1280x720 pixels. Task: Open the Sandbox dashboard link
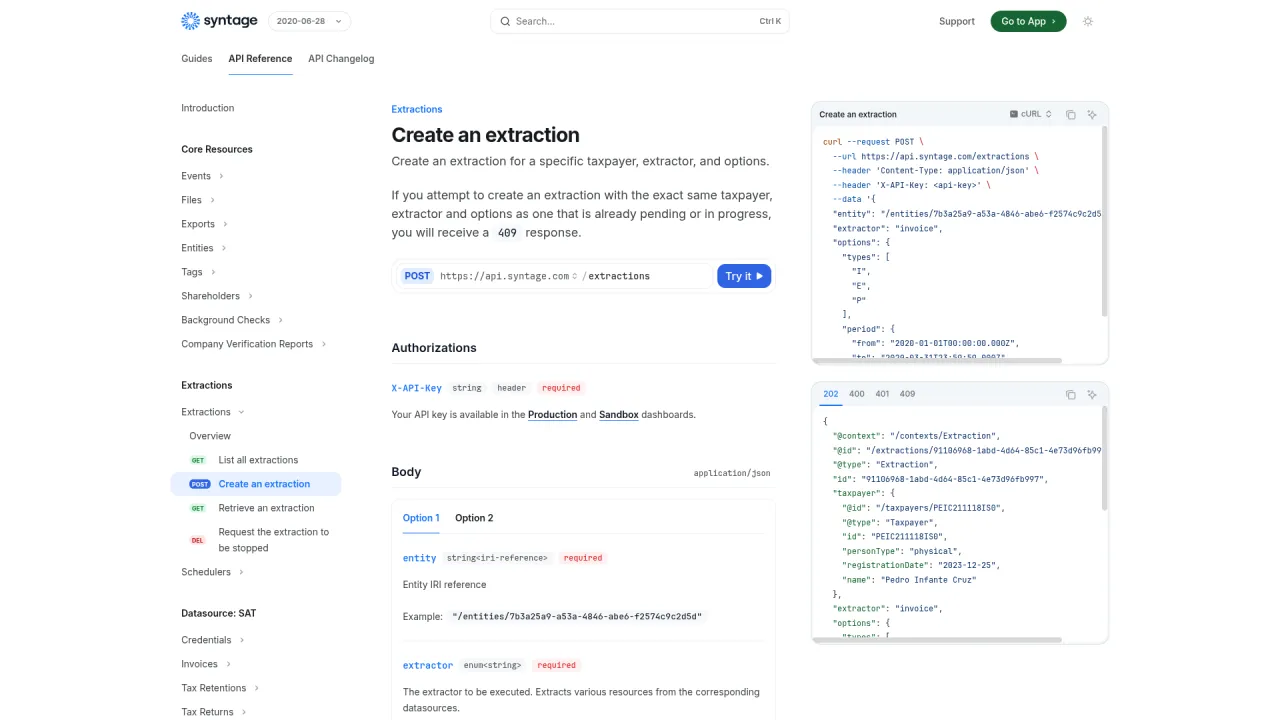[x=618, y=415]
